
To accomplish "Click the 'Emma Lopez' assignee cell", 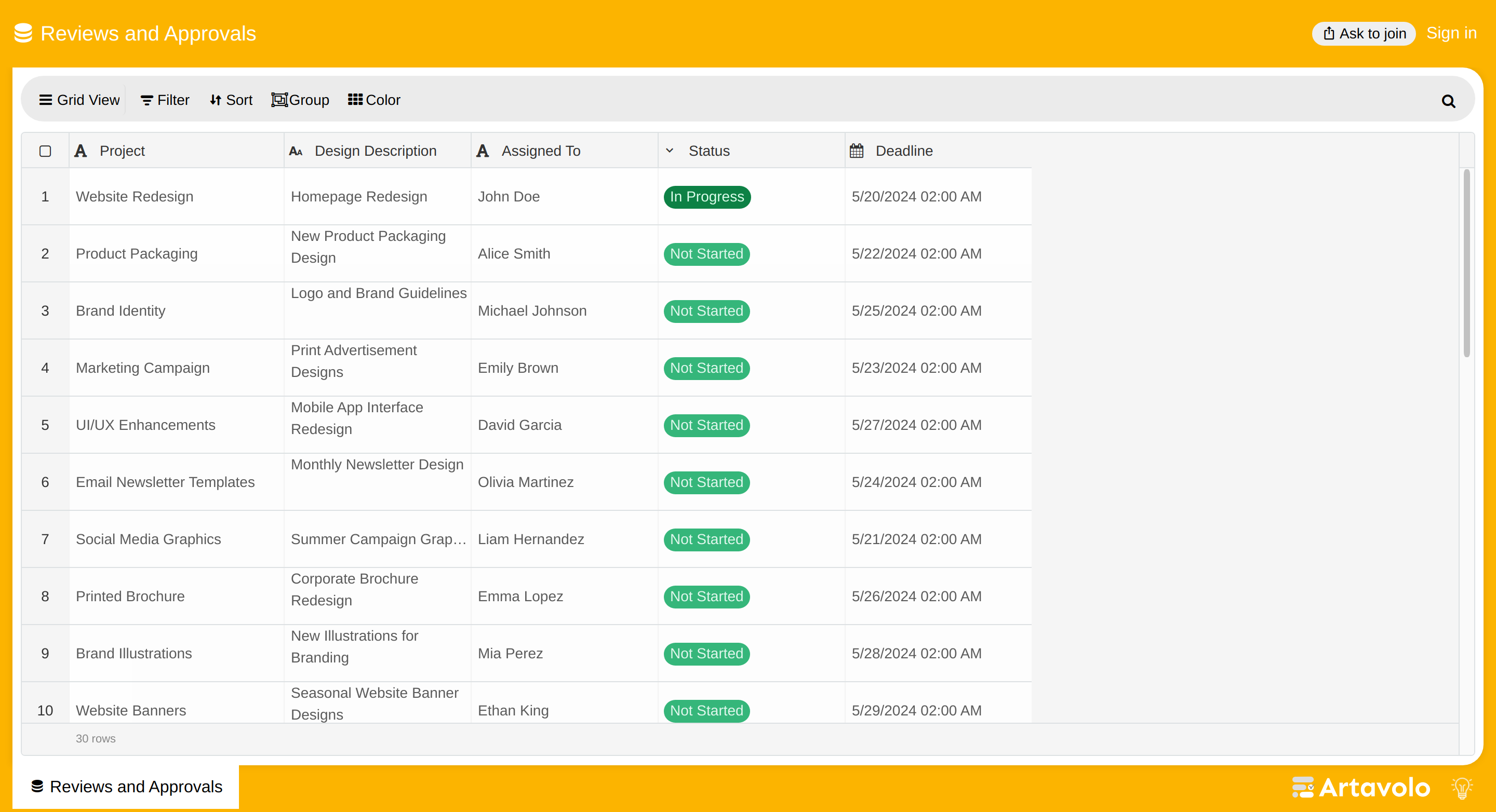I will click(x=565, y=597).
